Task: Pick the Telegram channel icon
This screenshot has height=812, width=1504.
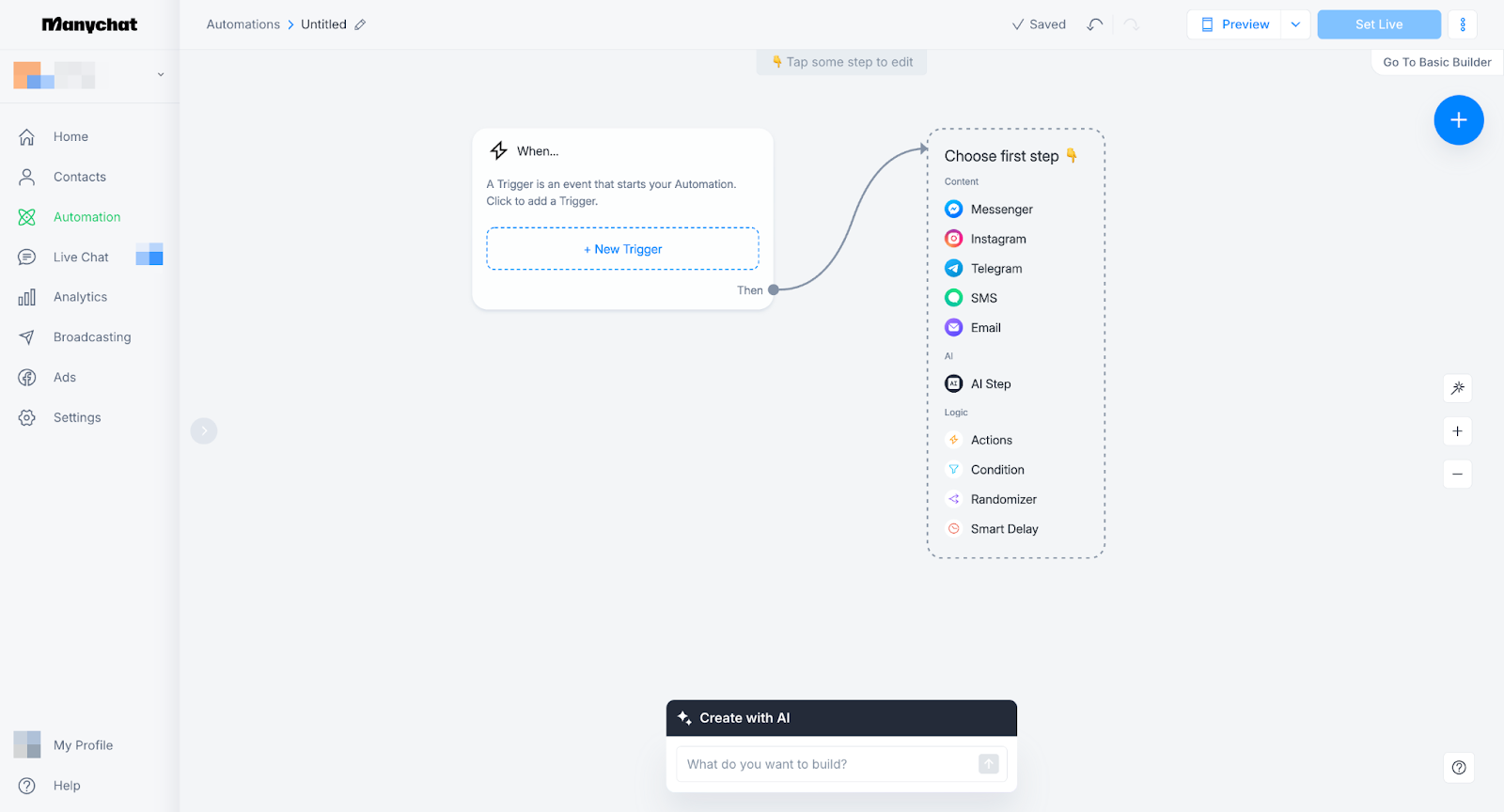Action: (953, 269)
